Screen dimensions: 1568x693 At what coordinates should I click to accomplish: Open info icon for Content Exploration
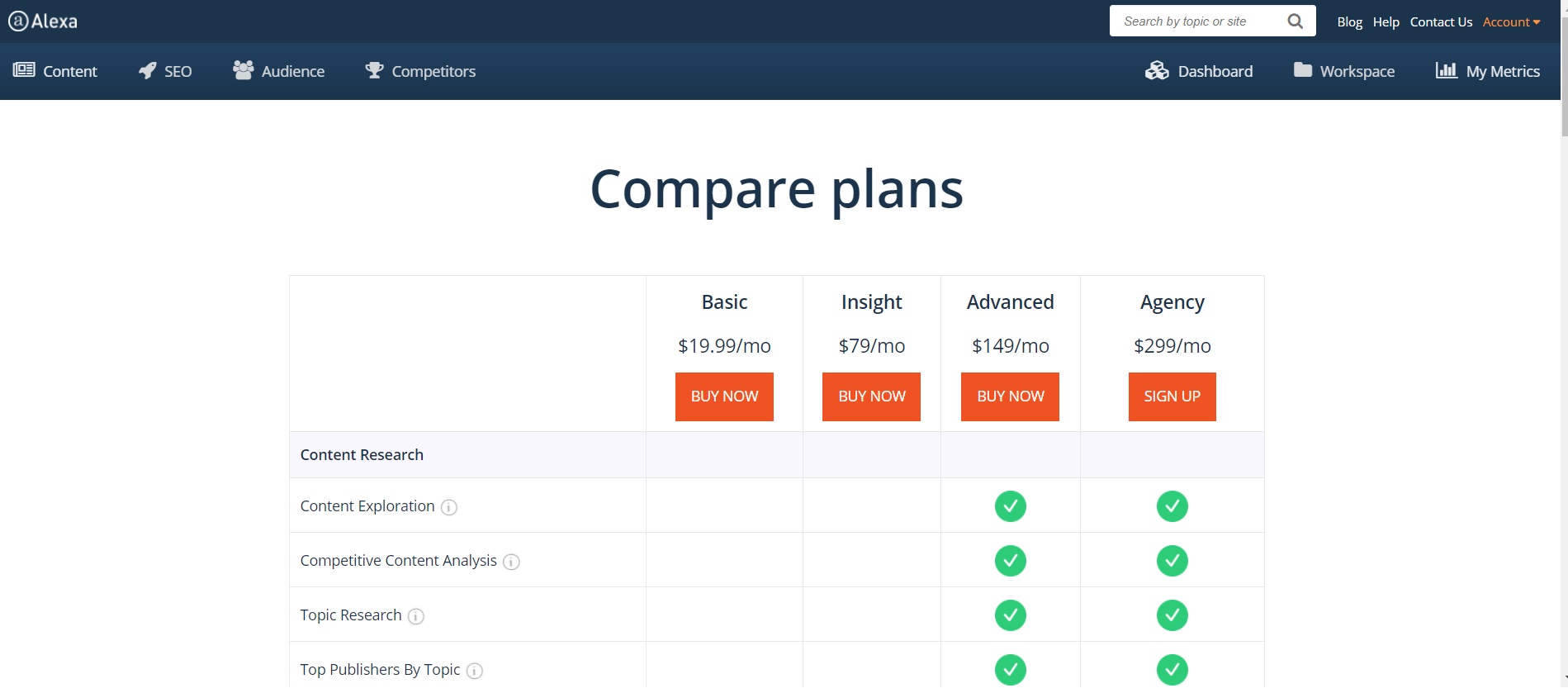(x=449, y=507)
